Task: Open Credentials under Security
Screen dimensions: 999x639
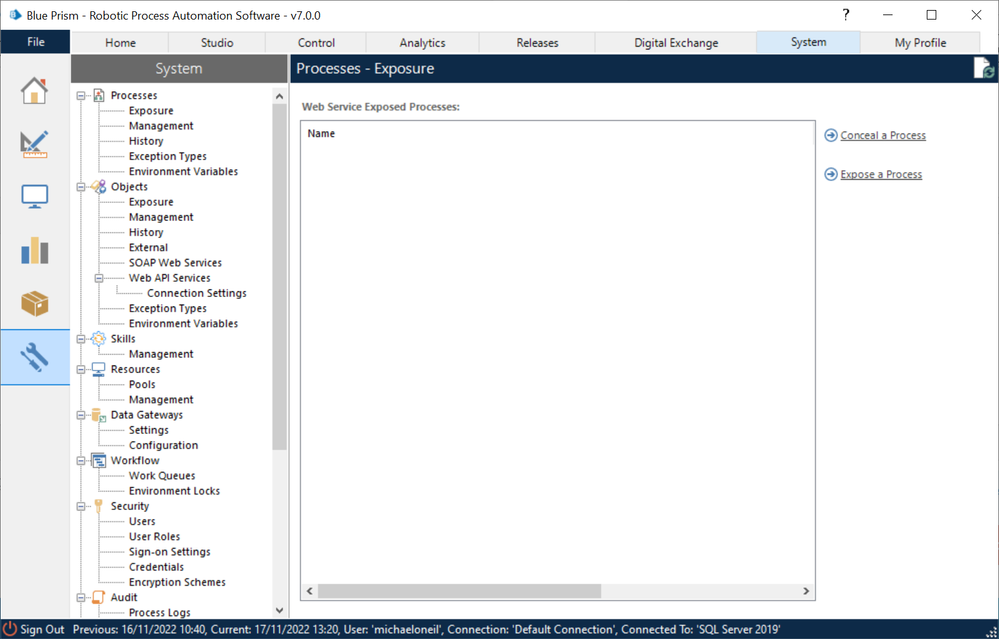Action: click(x=156, y=567)
